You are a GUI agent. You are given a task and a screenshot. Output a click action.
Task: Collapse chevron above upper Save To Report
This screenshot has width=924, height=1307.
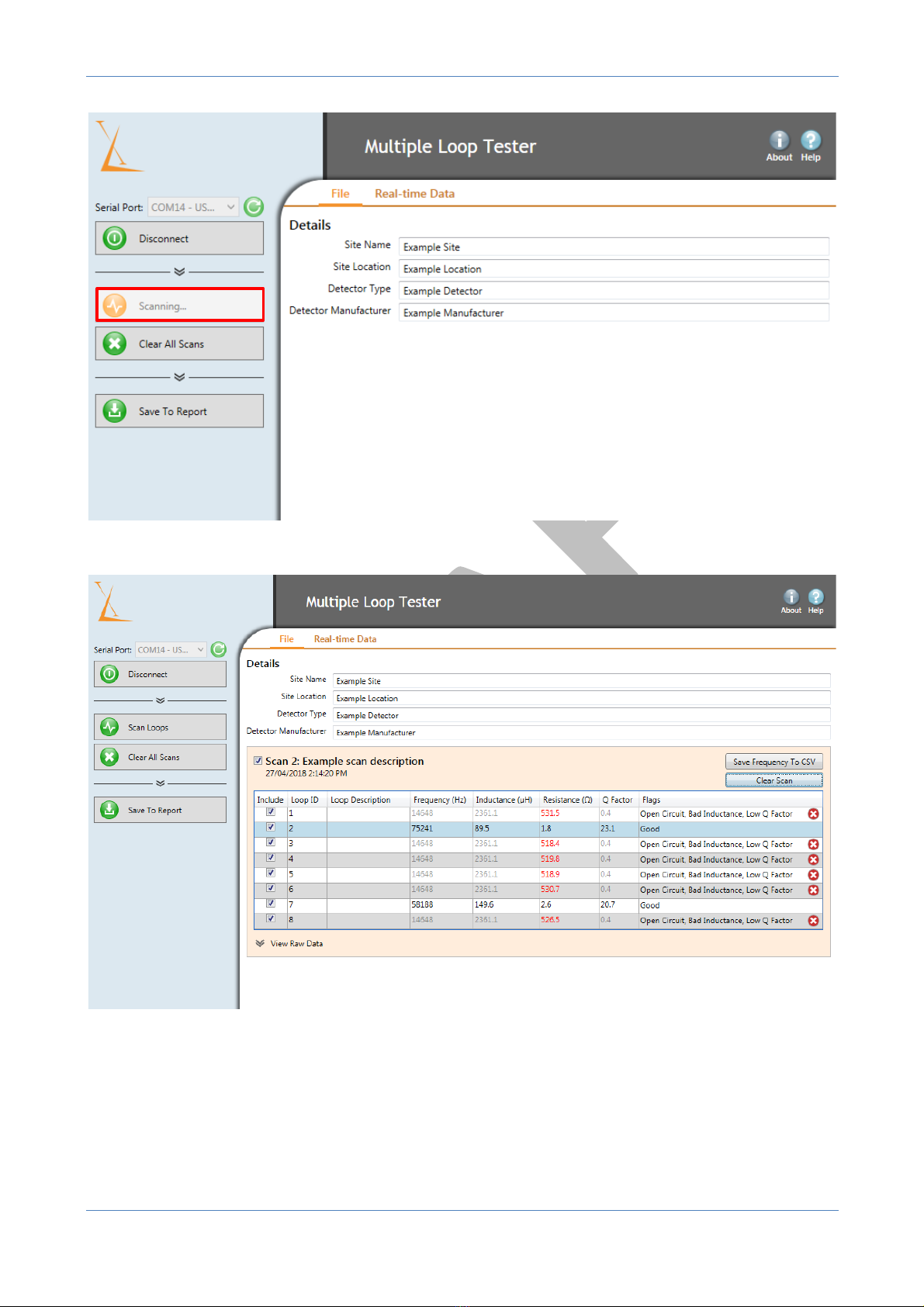[x=179, y=377]
